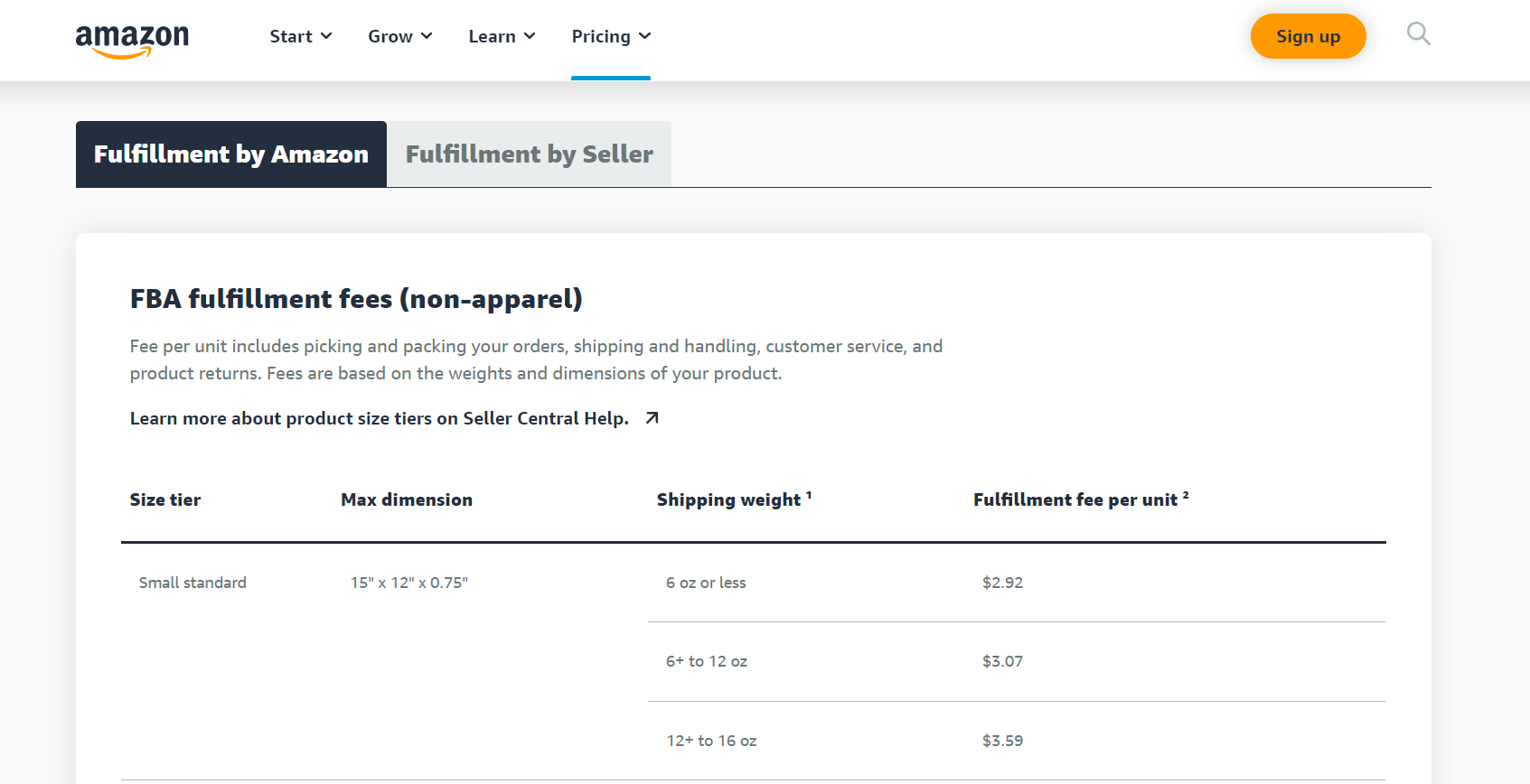
Task: Follow the Learn more about product size tiers link
Action: (x=379, y=418)
